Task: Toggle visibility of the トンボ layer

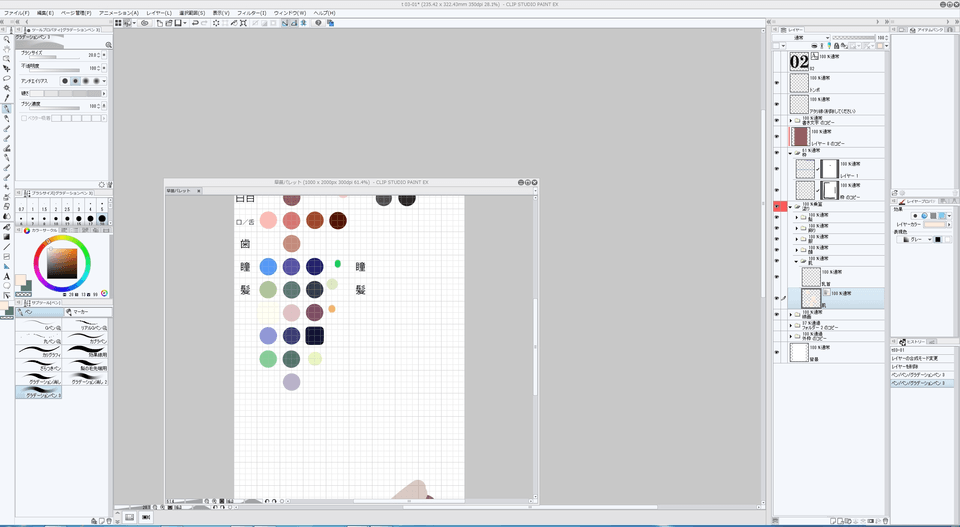Action: coord(777,82)
